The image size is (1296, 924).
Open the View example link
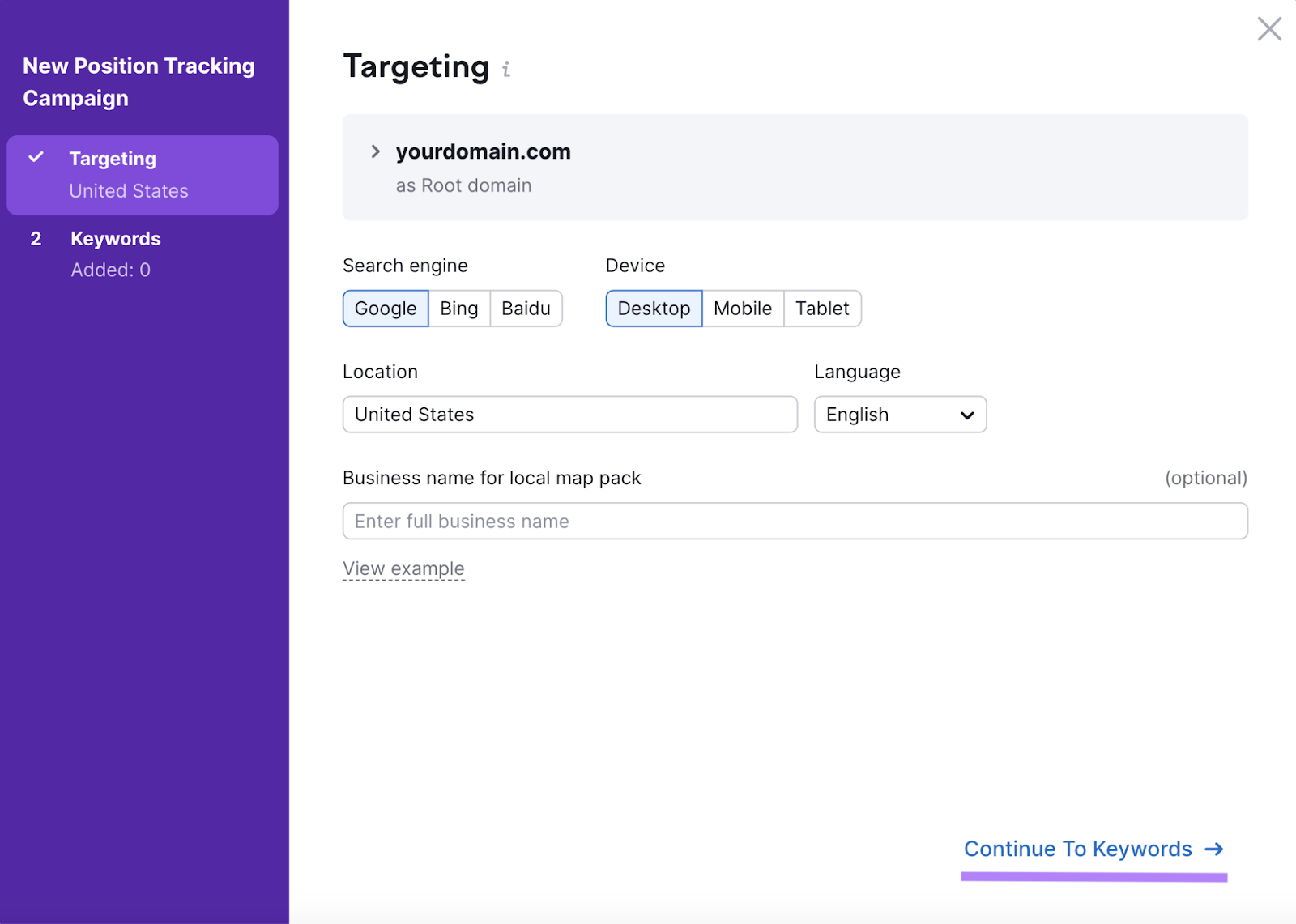tap(403, 568)
